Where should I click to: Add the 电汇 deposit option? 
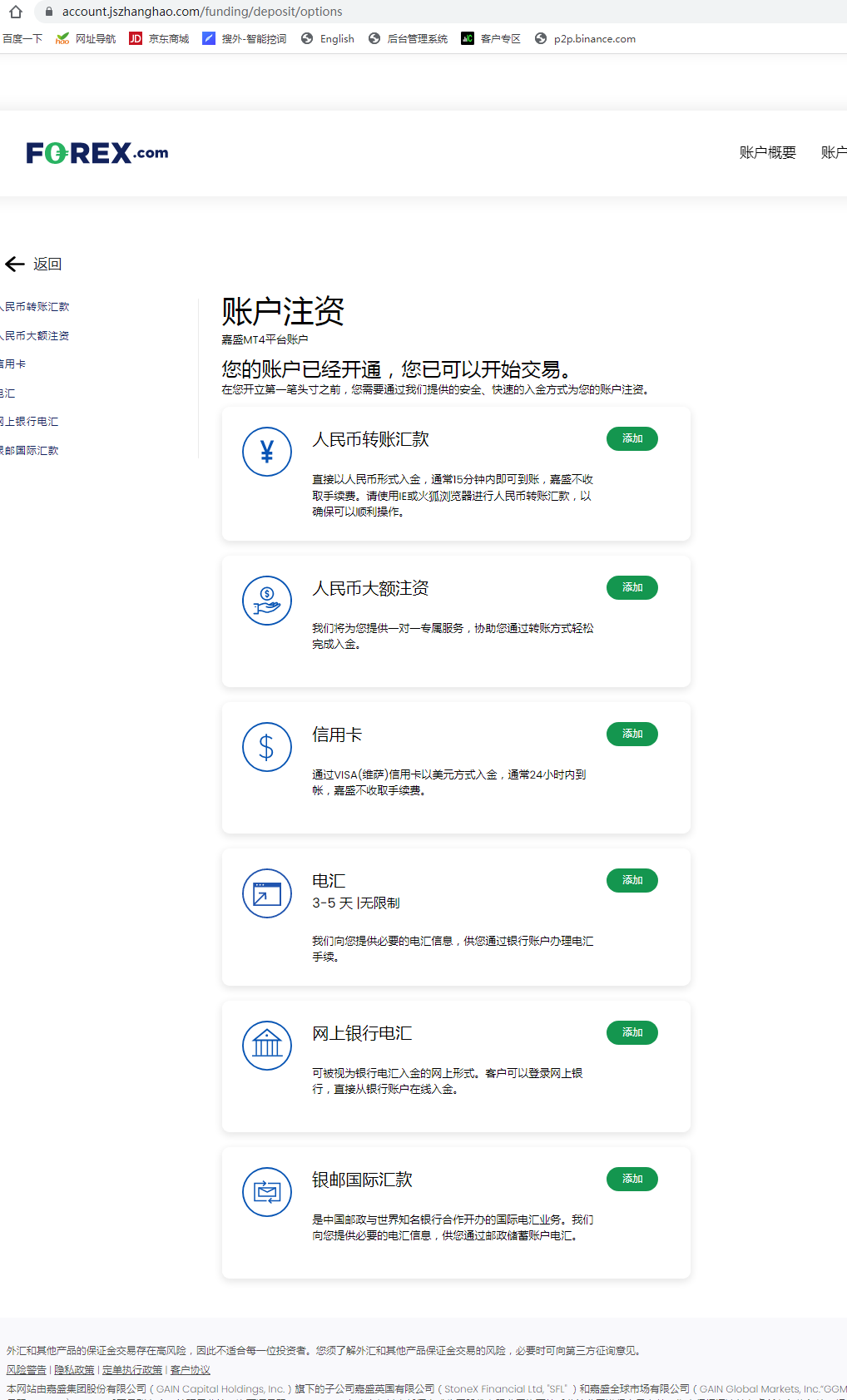(632, 880)
